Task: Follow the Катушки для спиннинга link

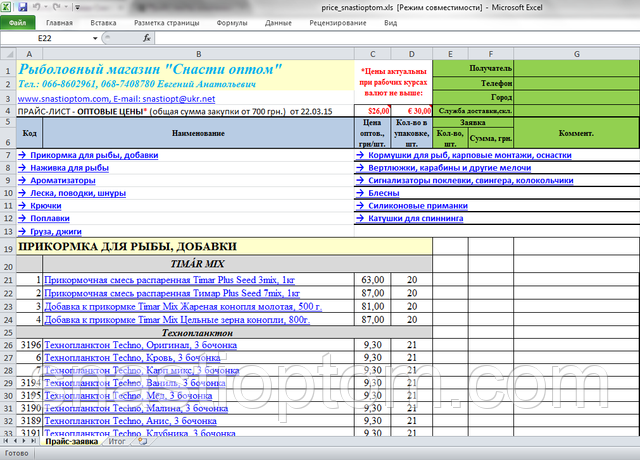Action: coord(409,218)
